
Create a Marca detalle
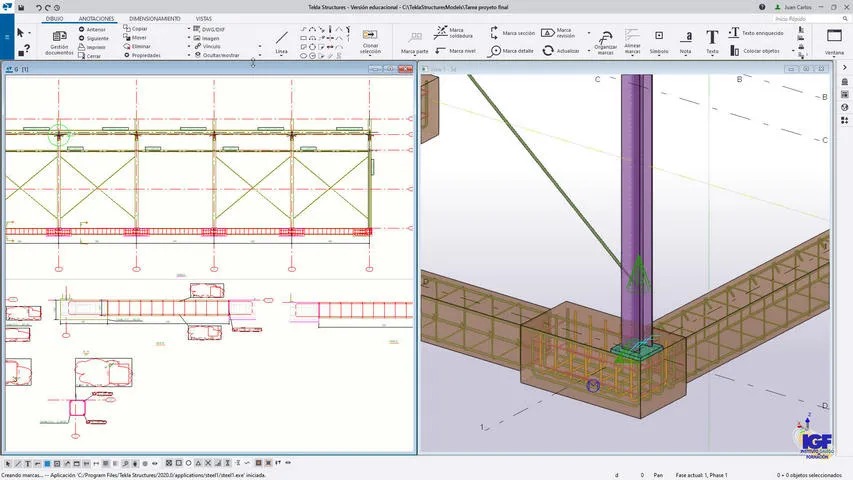(511, 51)
